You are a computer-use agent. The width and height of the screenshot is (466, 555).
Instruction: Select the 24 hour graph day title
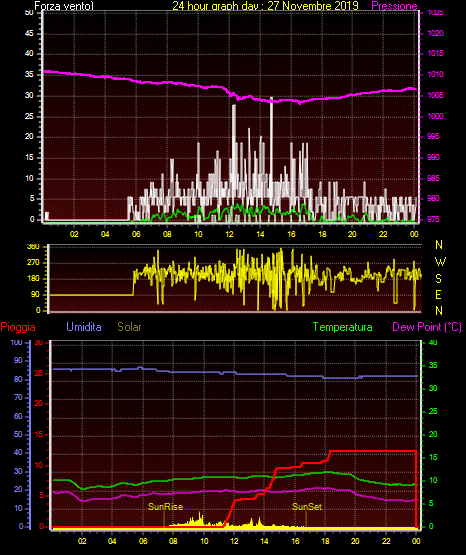tap(265, 6)
